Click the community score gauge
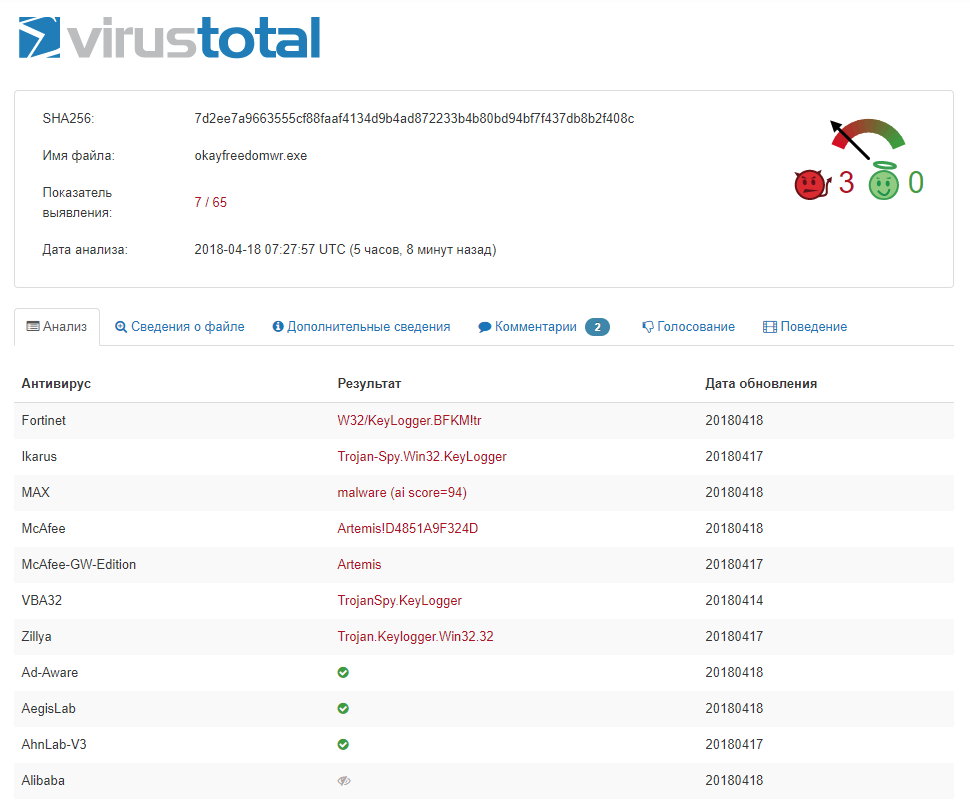This screenshot has width=970, height=808. tap(867, 138)
